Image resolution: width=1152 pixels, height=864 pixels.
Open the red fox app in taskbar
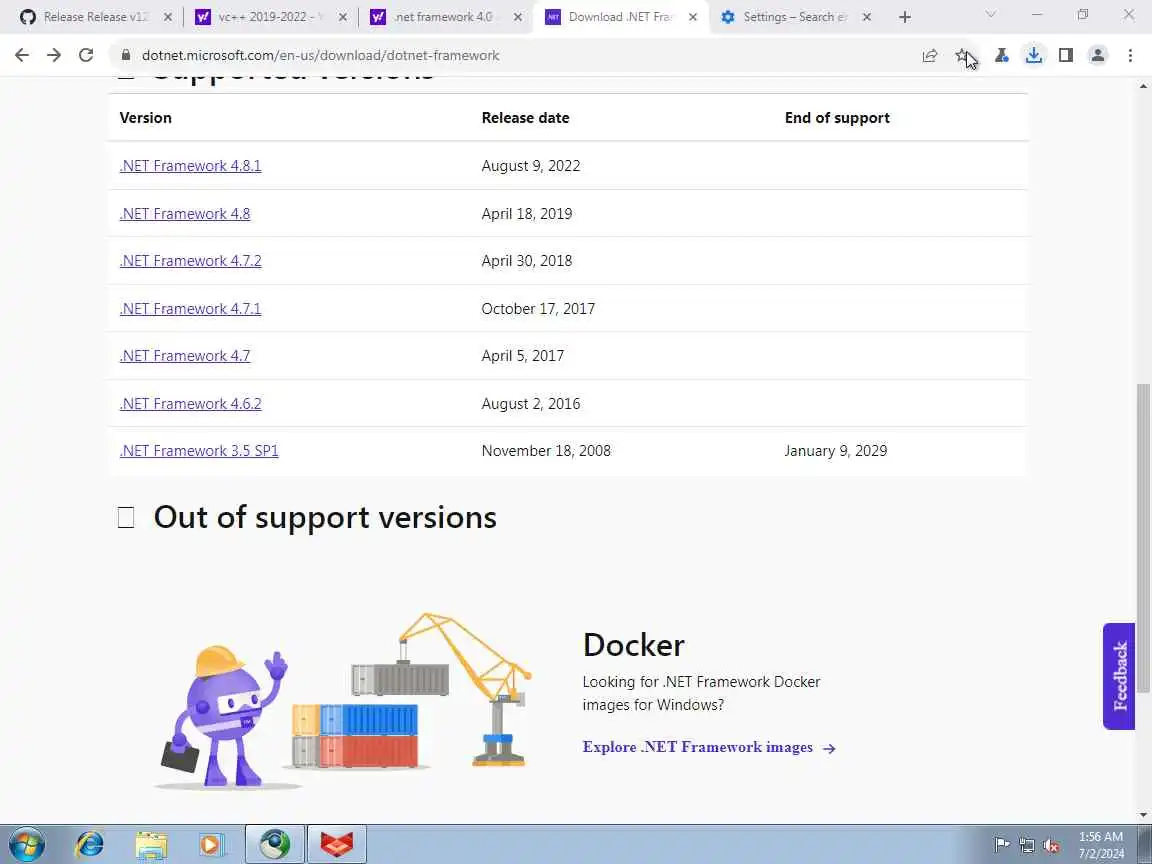click(336, 844)
